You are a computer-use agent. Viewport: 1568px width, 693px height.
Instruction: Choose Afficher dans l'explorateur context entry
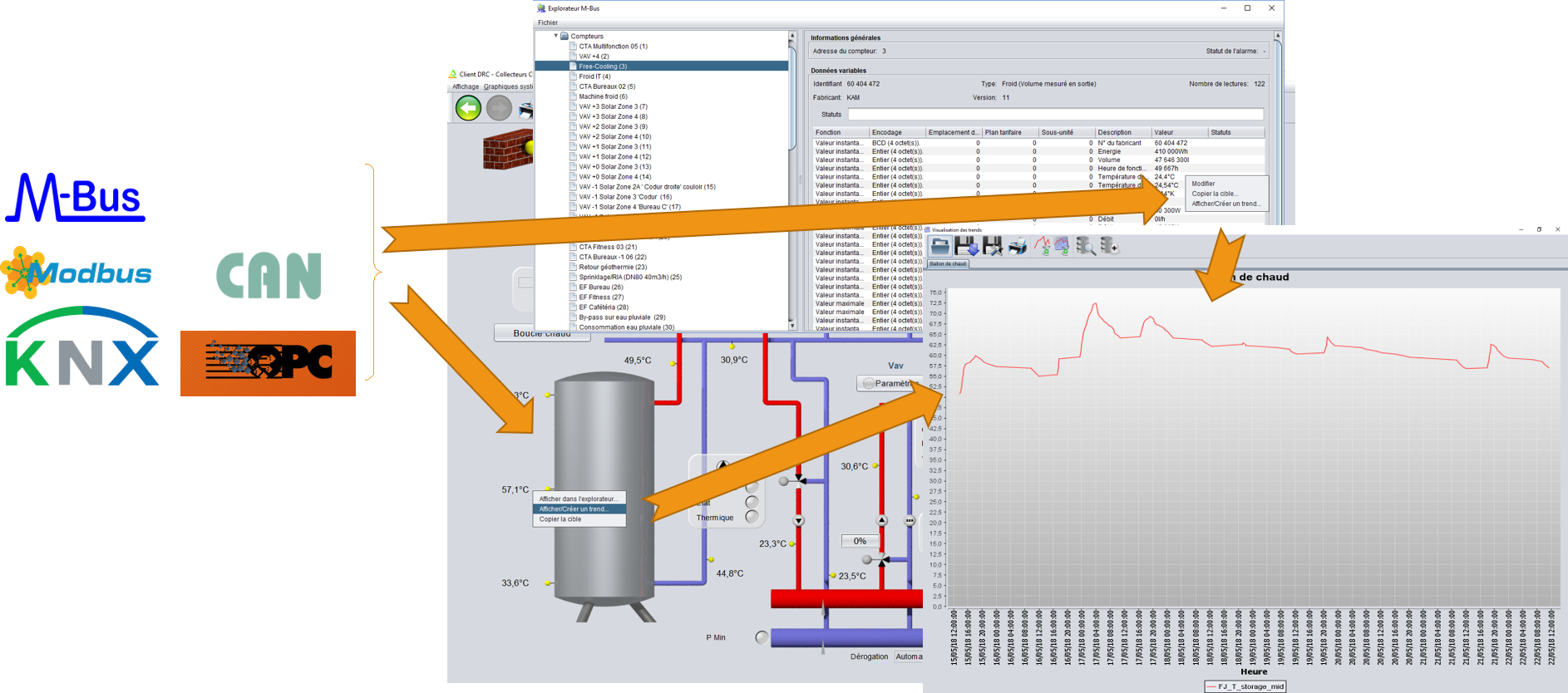tap(579, 499)
